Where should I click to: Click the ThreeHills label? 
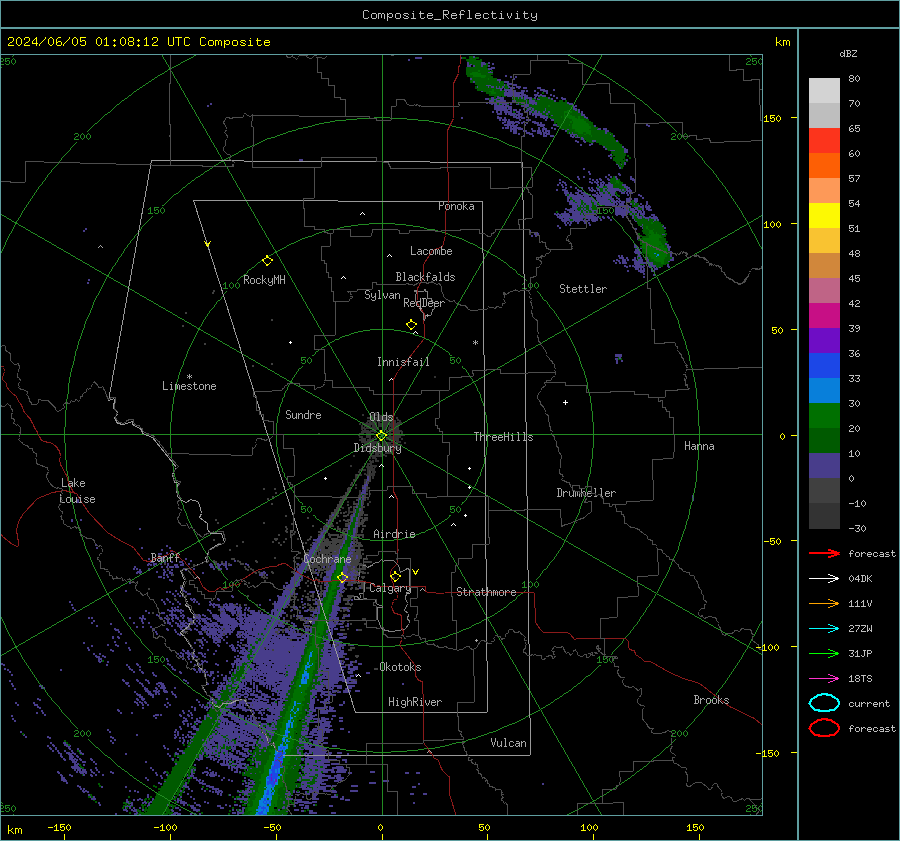[x=503, y=437]
